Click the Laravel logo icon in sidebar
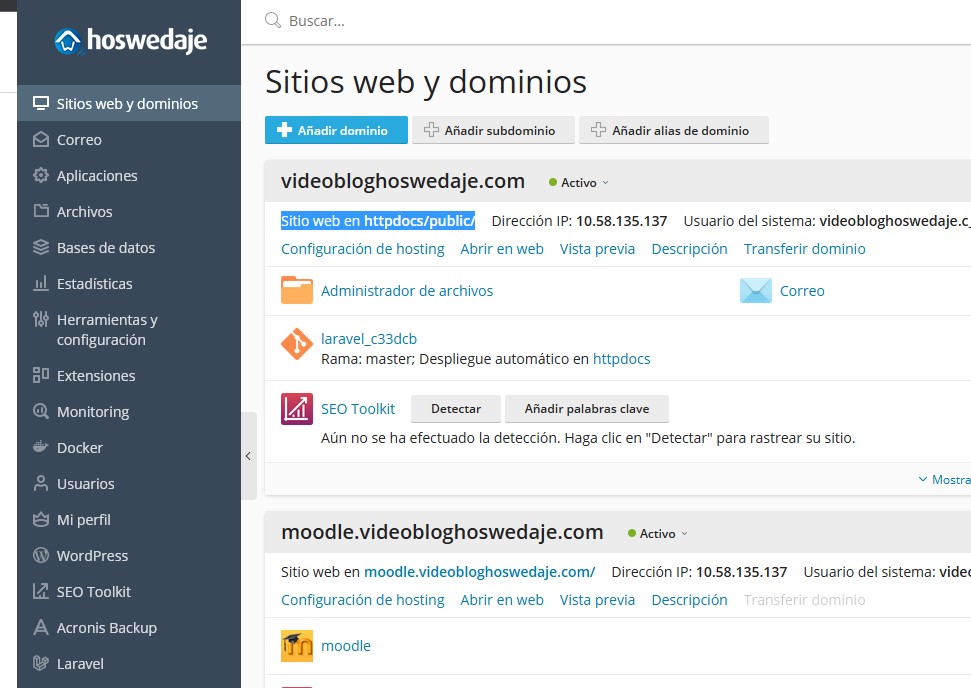This screenshot has height=688, width=971. (x=41, y=663)
